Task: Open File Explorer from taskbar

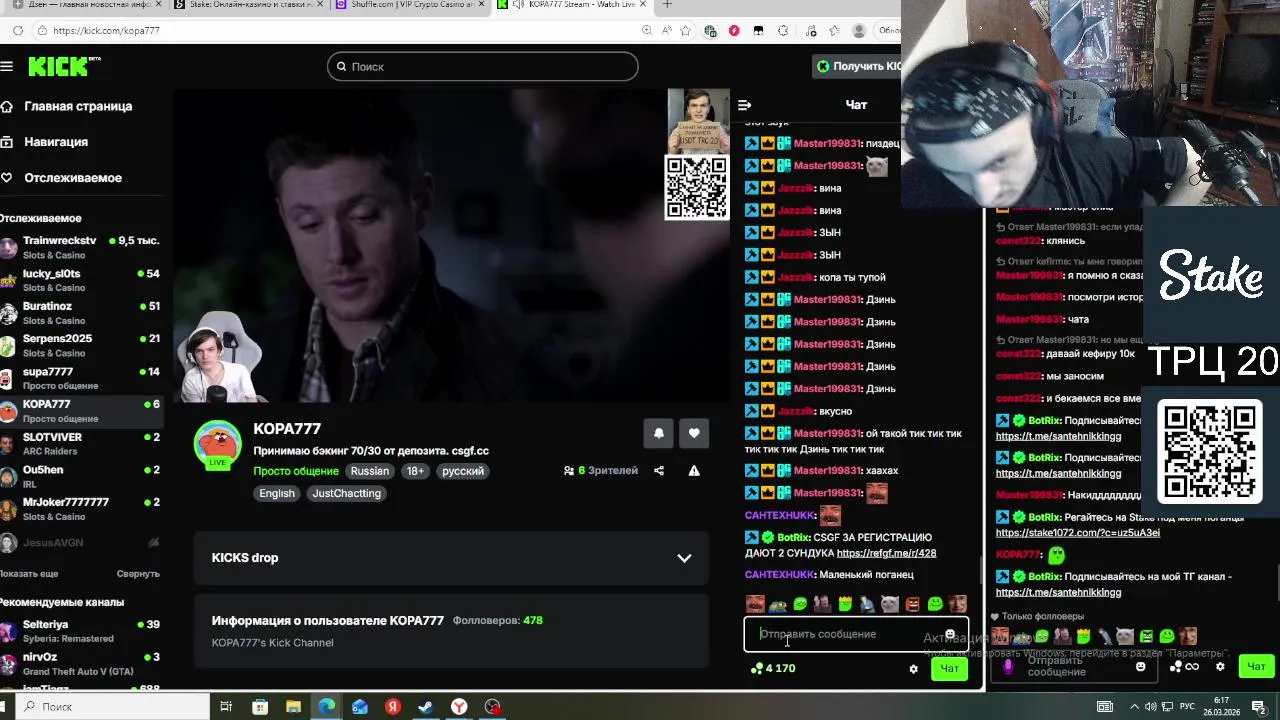Action: click(293, 706)
